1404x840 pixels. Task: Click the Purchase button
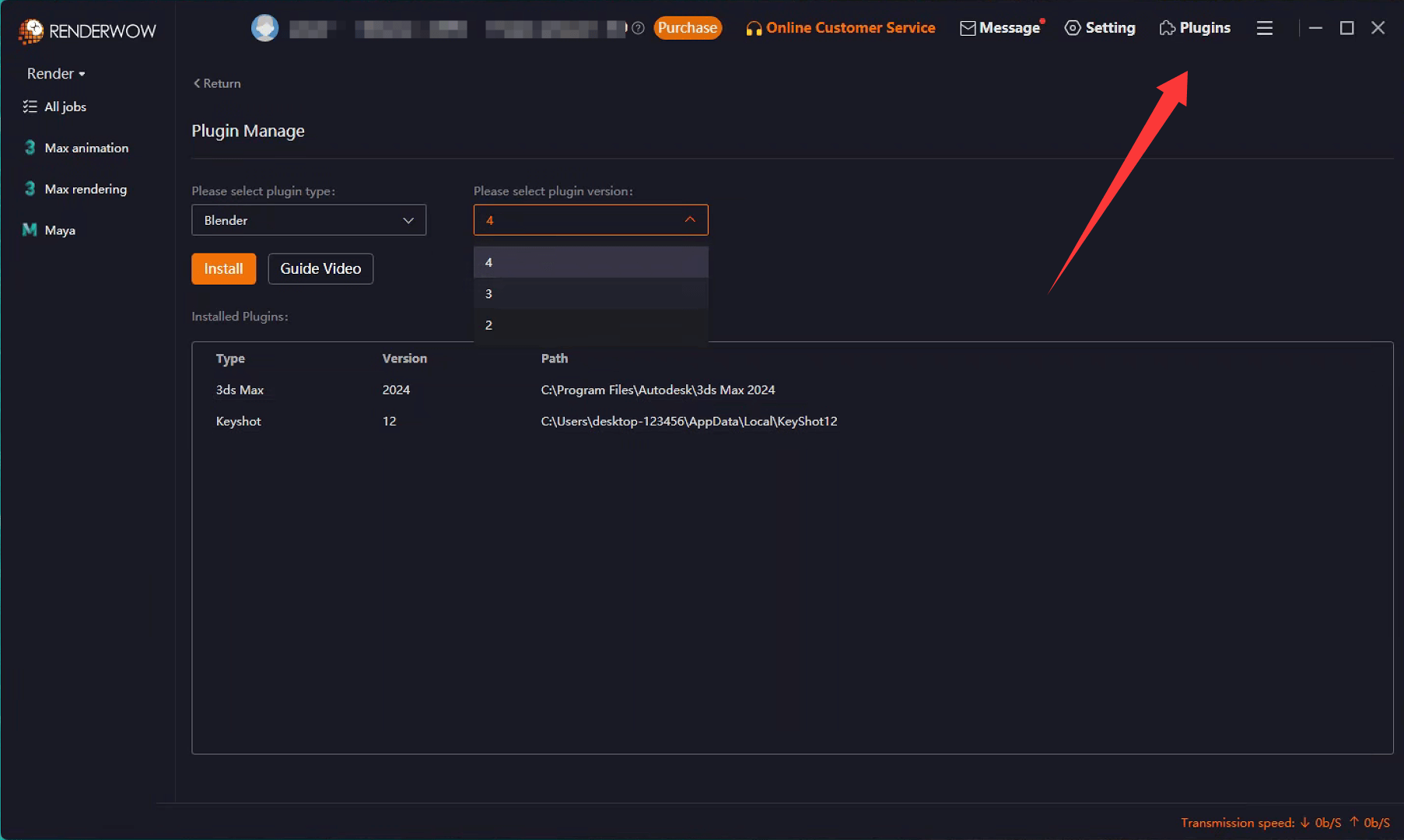[688, 27]
